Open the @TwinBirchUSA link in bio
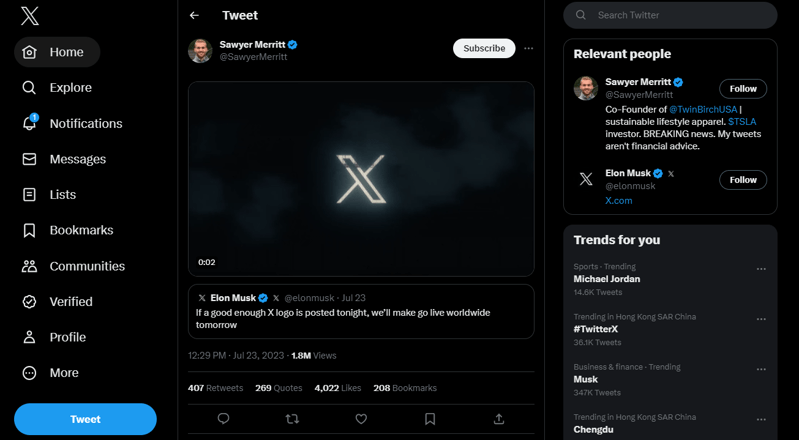This screenshot has height=440, width=799. click(703, 110)
